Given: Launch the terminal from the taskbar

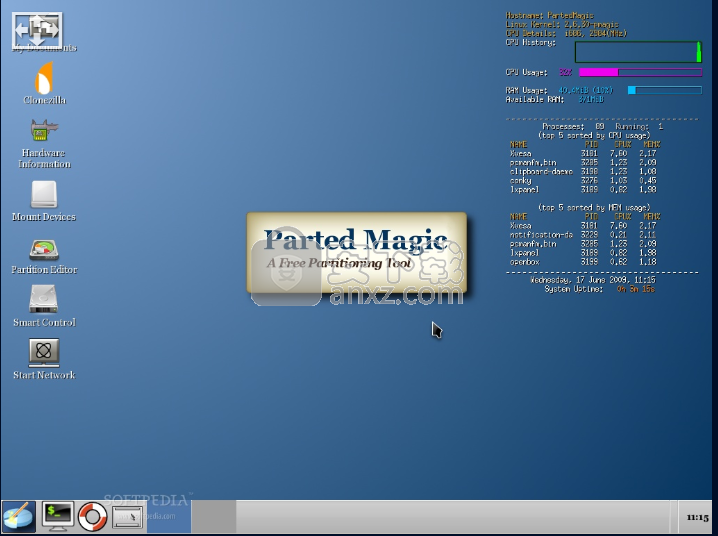Looking at the screenshot, I should [58, 516].
